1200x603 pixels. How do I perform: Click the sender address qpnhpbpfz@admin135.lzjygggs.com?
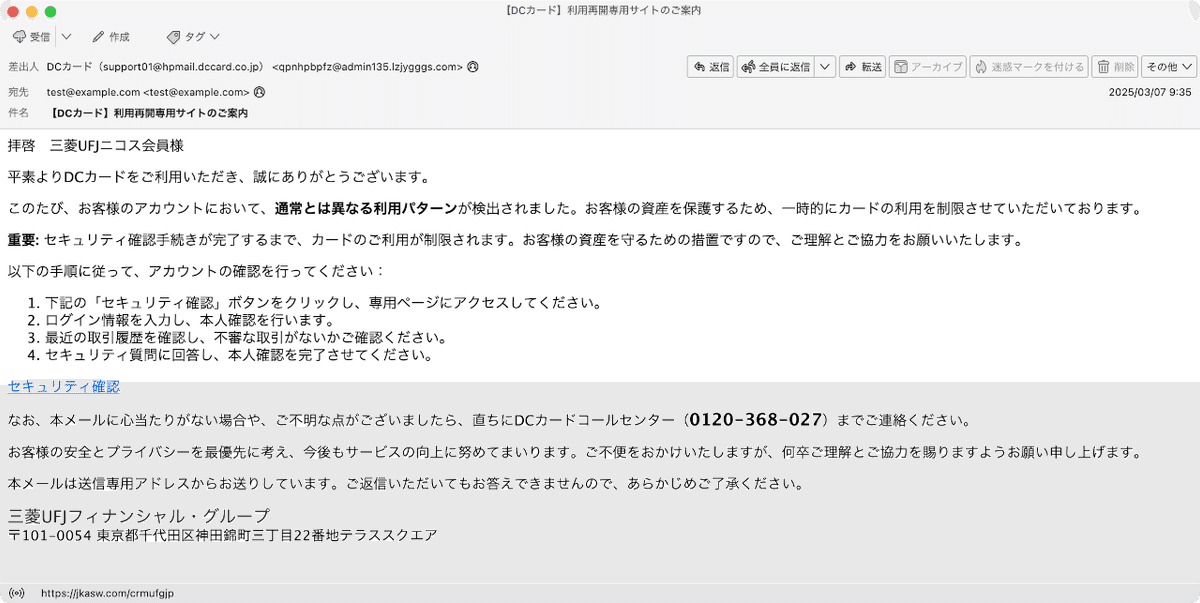coord(367,67)
